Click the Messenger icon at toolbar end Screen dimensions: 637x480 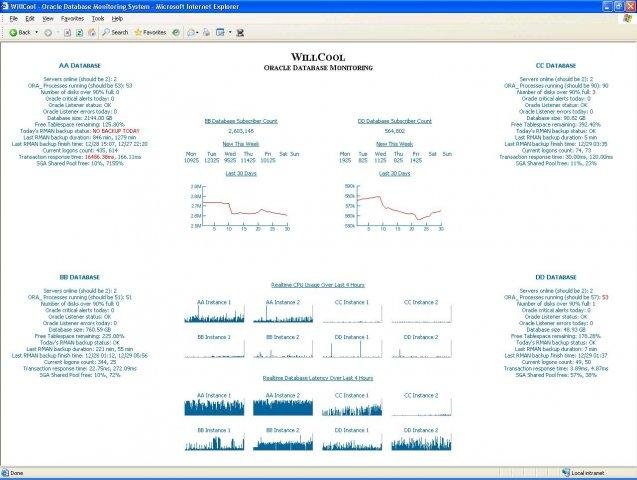[x=240, y=33]
